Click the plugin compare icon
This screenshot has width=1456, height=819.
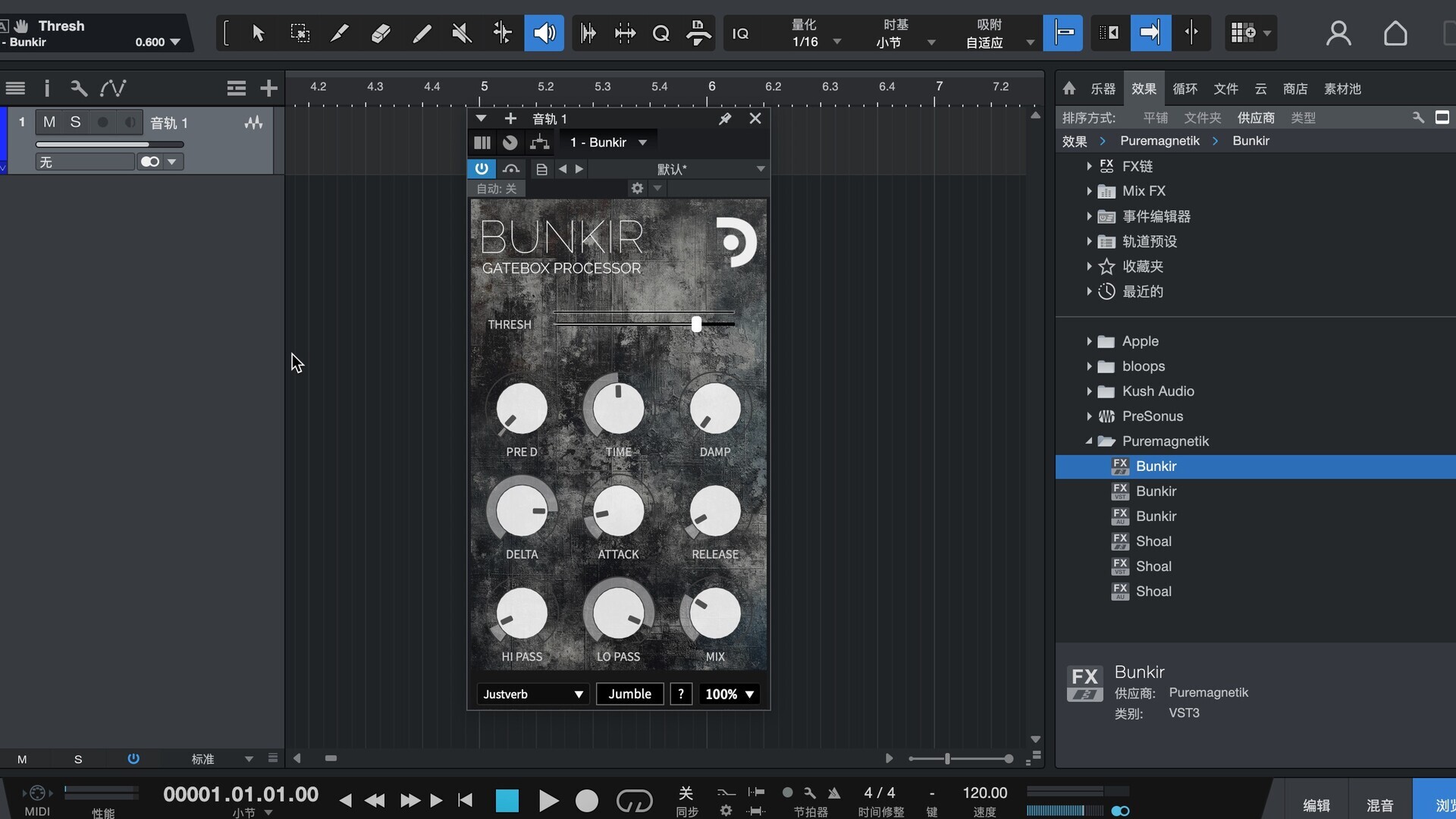(x=511, y=168)
